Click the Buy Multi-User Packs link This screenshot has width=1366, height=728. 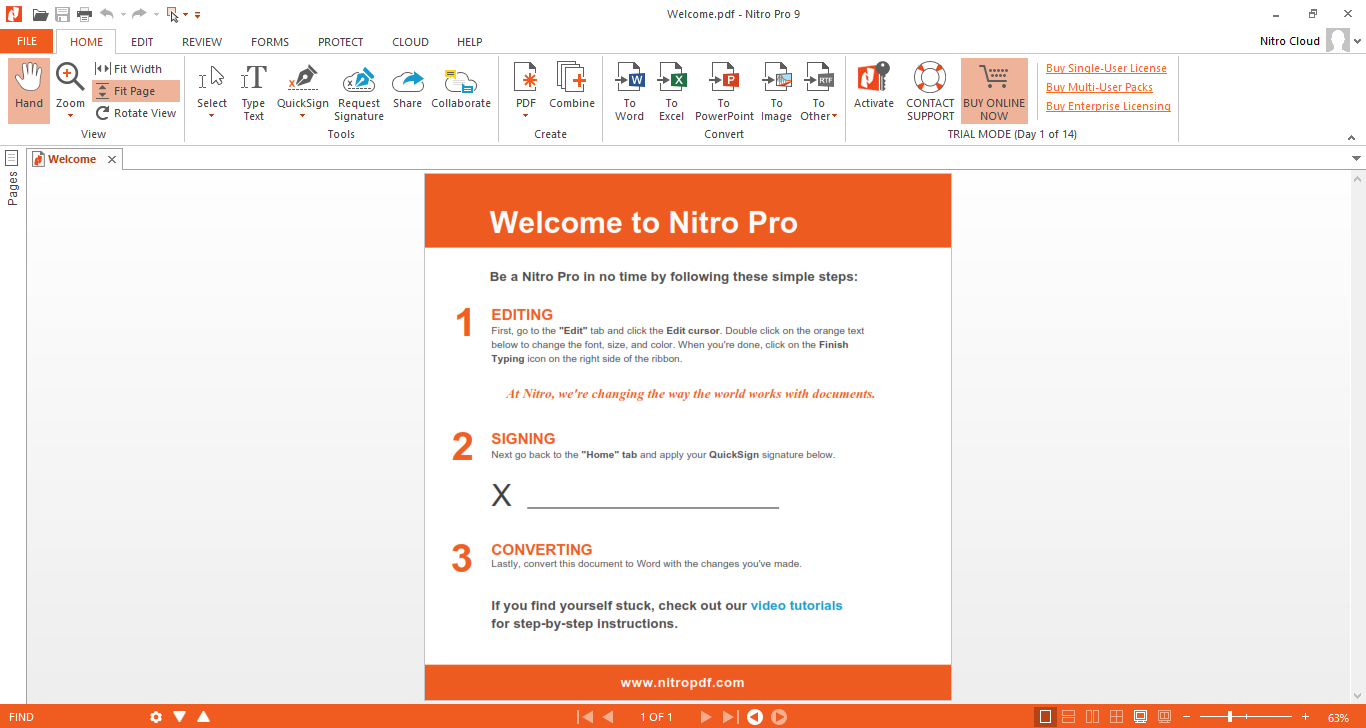(x=1099, y=87)
